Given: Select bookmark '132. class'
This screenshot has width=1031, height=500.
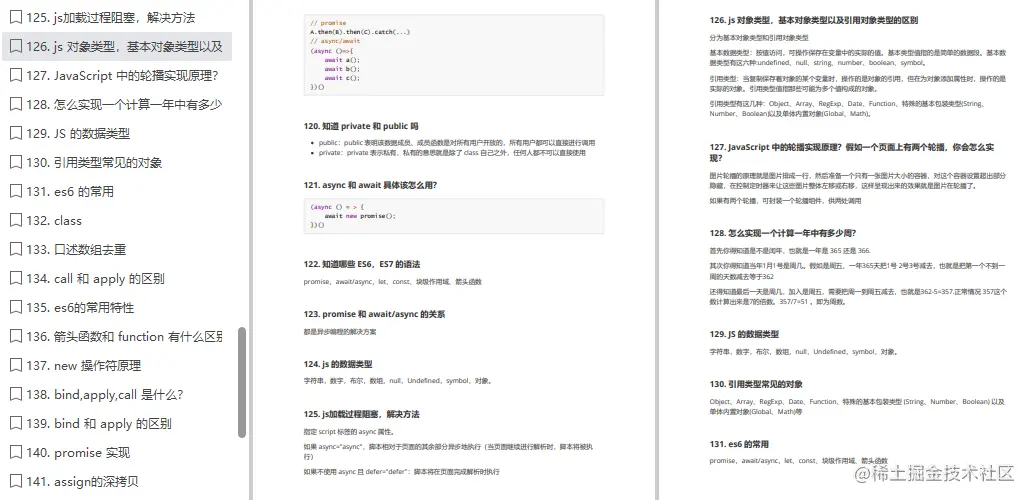Looking at the screenshot, I should [x=54, y=220].
